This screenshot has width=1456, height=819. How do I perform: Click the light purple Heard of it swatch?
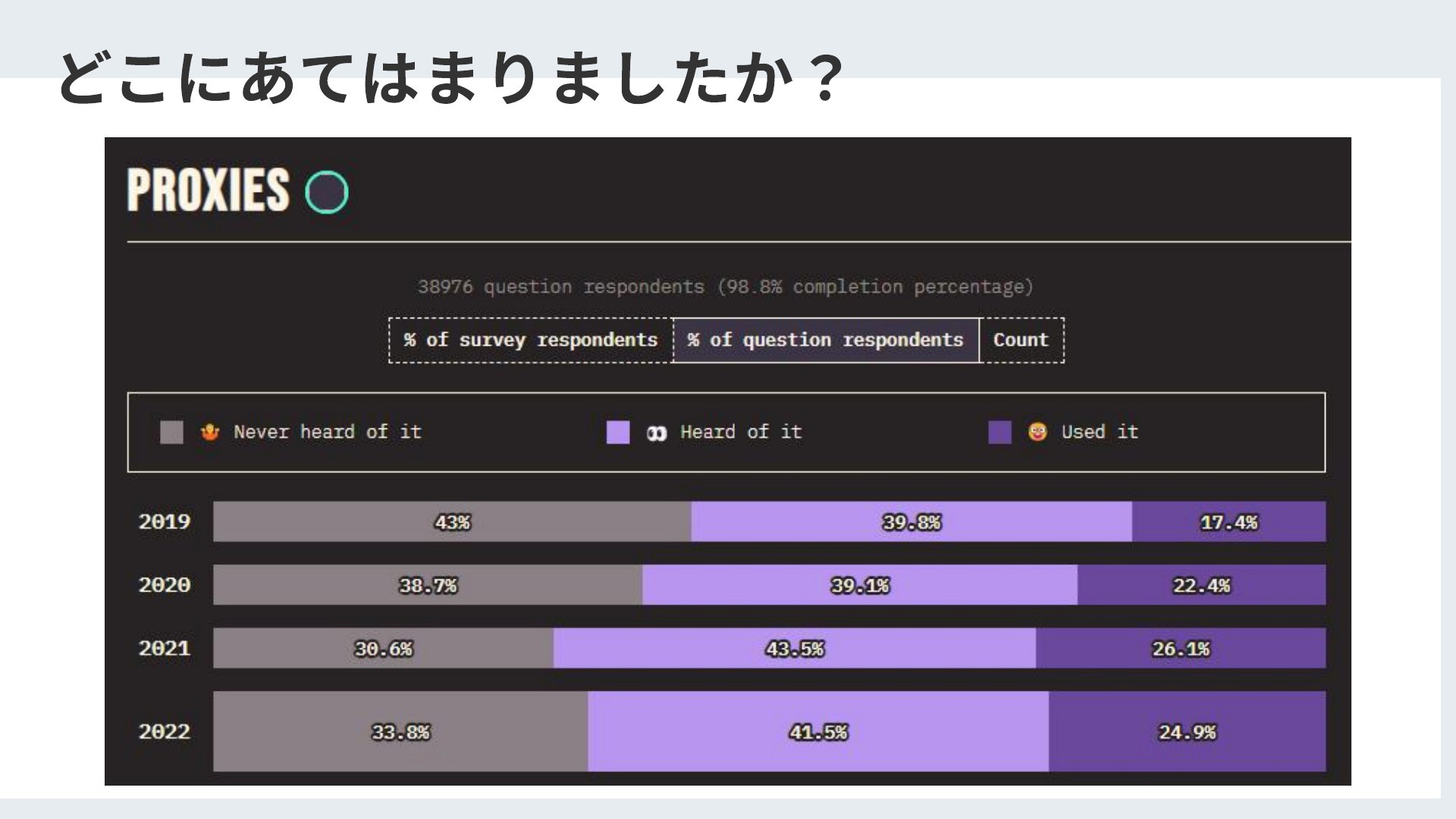pyautogui.click(x=618, y=432)
